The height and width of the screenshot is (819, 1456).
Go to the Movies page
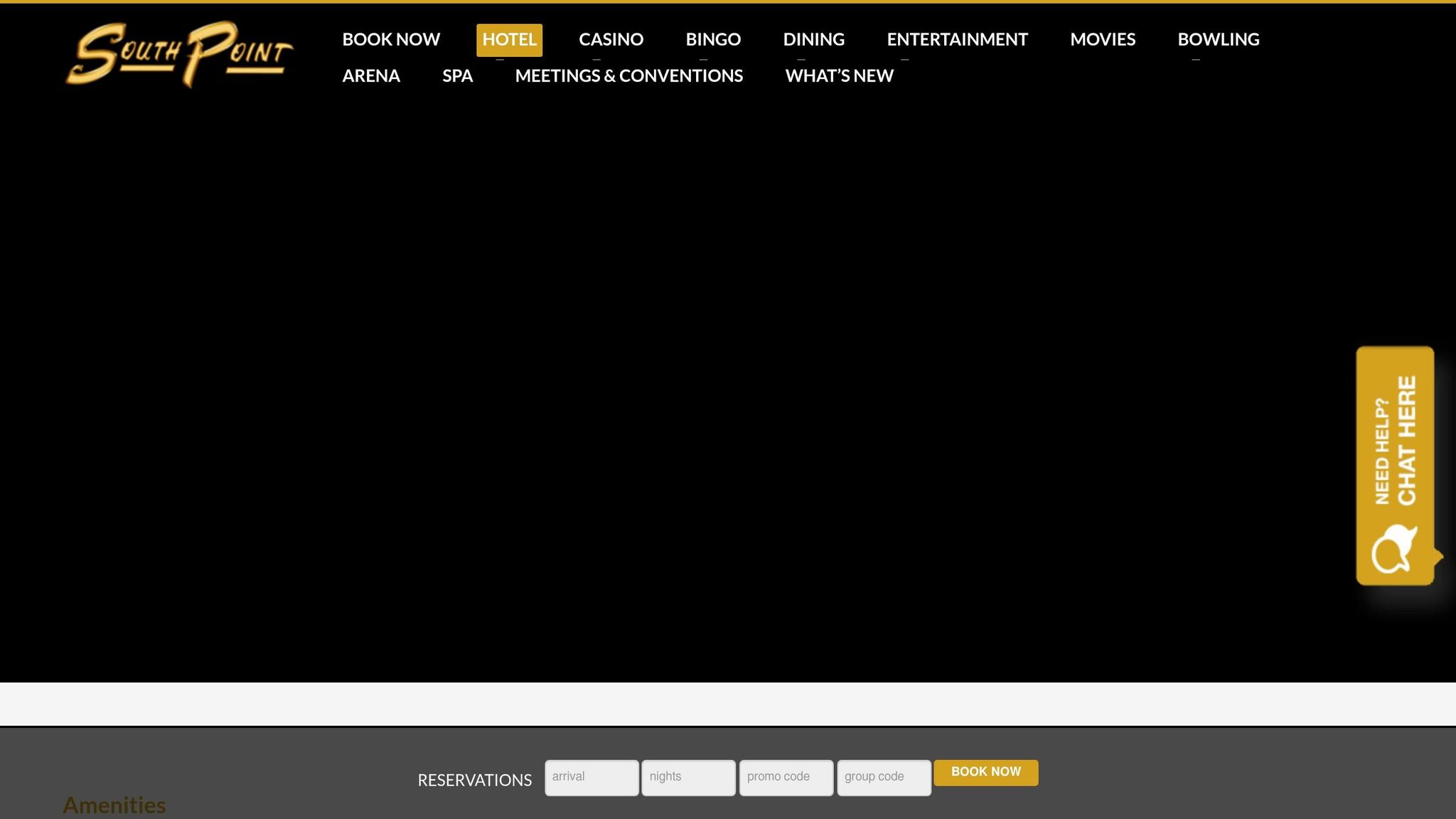tap(1103, 40)
